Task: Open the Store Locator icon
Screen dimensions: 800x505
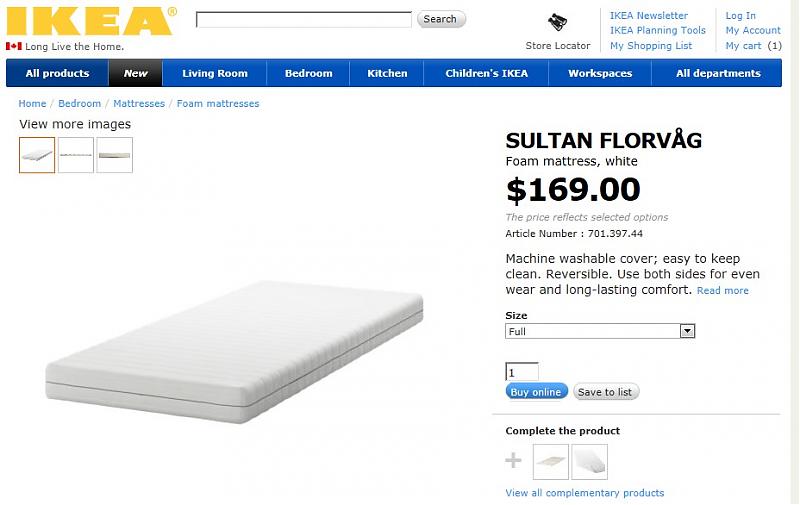Action: pyautogui.click(x=558, y=23)
